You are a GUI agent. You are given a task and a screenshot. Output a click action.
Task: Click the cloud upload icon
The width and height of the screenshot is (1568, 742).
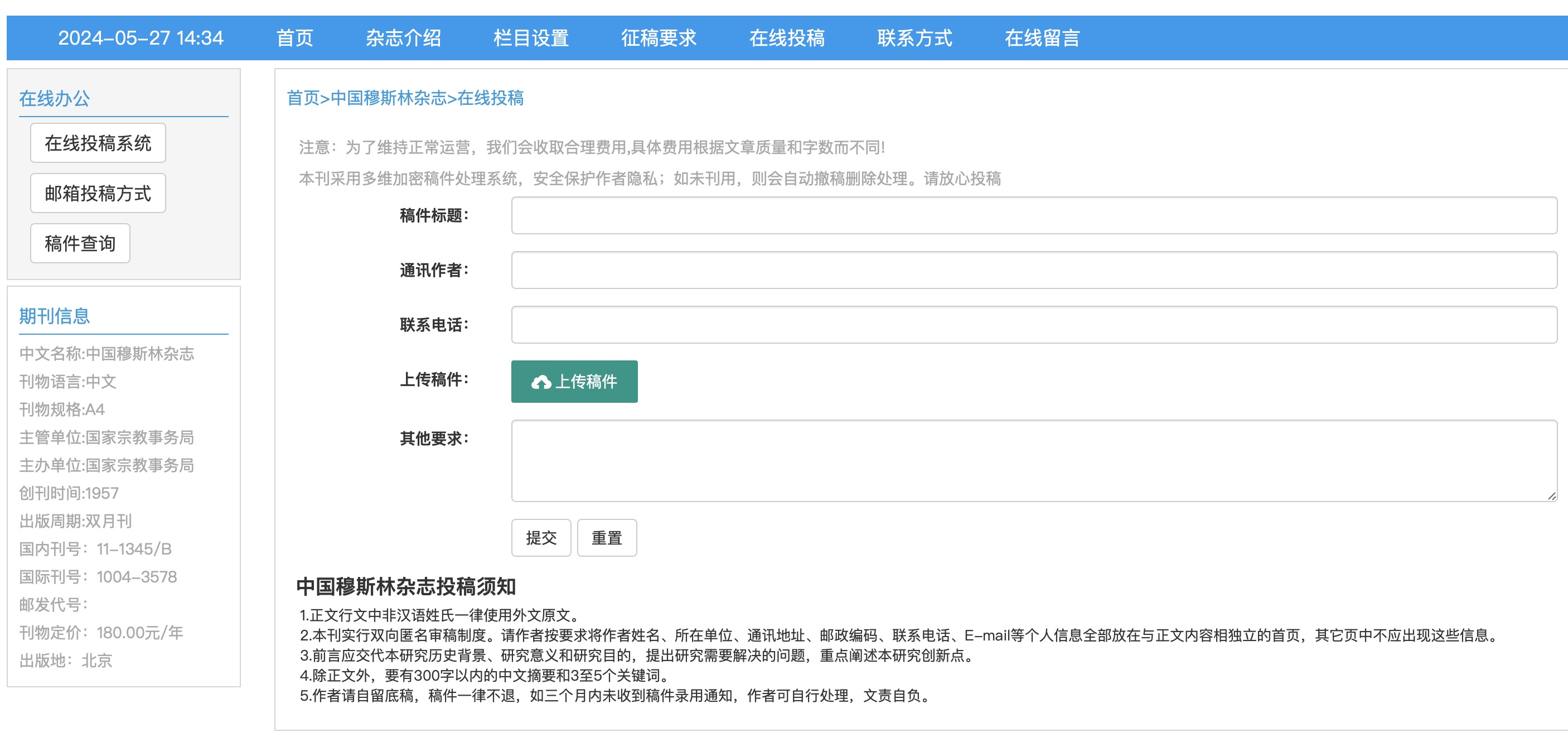540,382
